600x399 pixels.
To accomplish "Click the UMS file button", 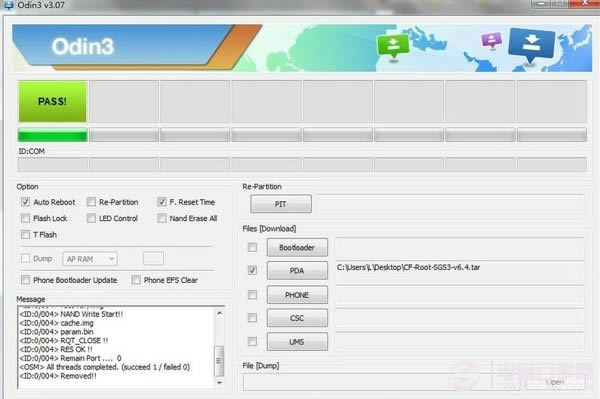I will tap(297, 341).
